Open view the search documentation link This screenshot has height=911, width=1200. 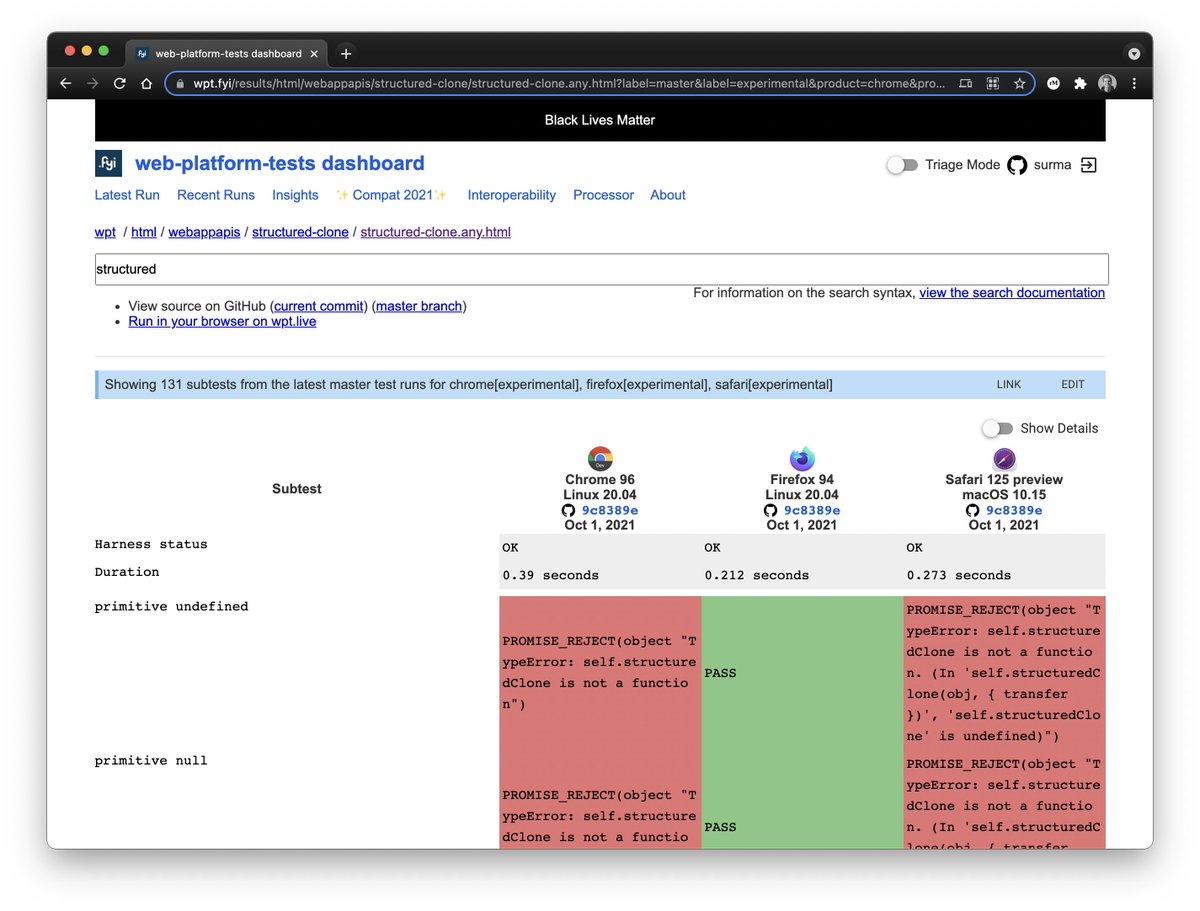[1012, 293]
